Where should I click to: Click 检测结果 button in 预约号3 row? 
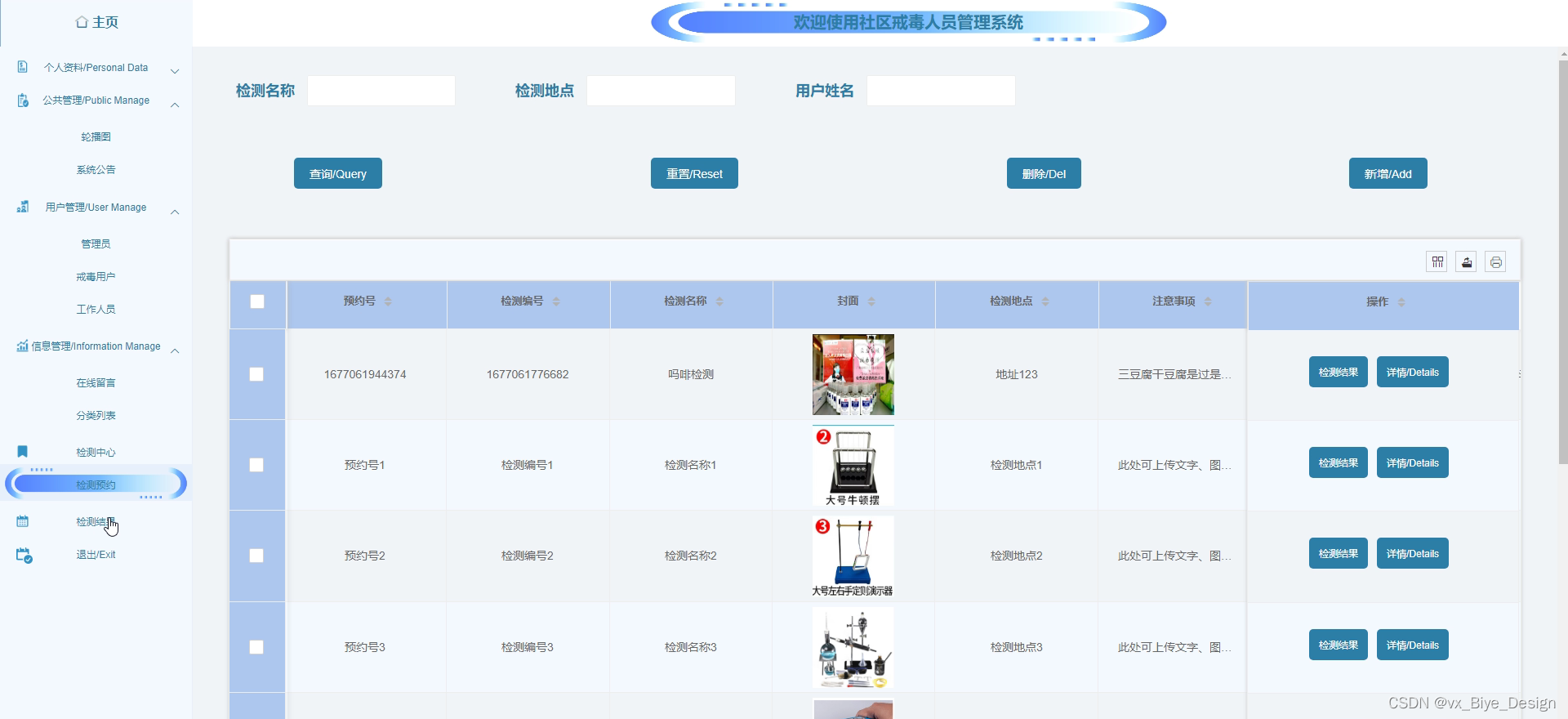pyautogui.click(x=1339, y=645)
